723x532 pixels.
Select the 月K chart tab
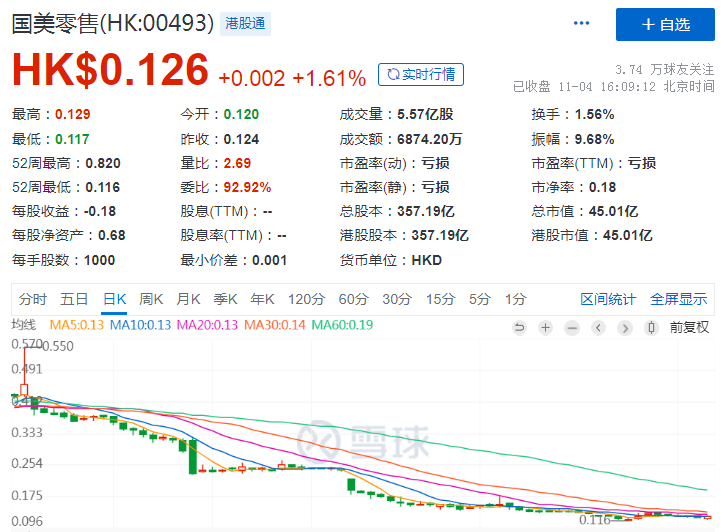click(188, 299)
